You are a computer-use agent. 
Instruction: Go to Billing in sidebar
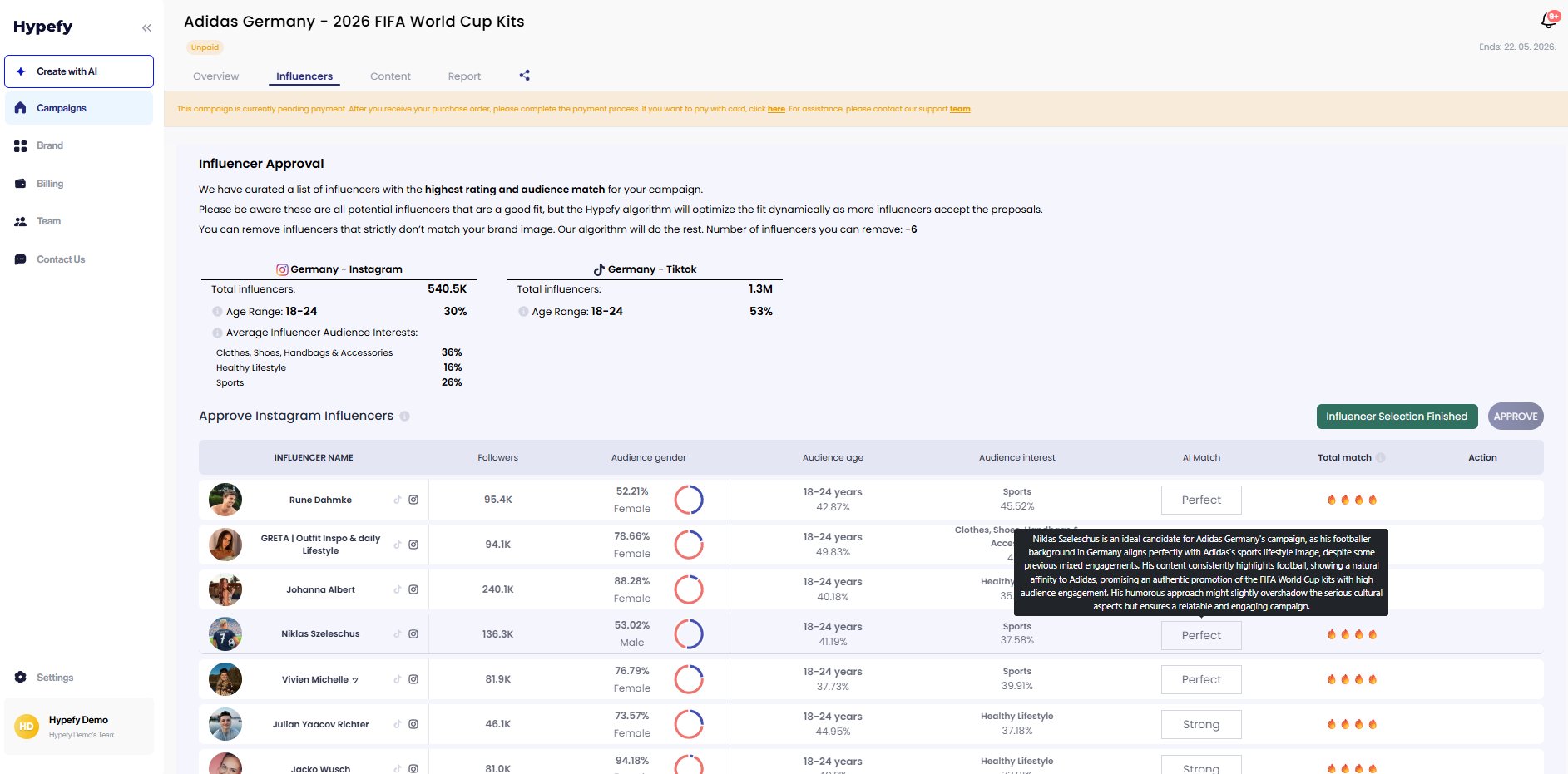79,184
